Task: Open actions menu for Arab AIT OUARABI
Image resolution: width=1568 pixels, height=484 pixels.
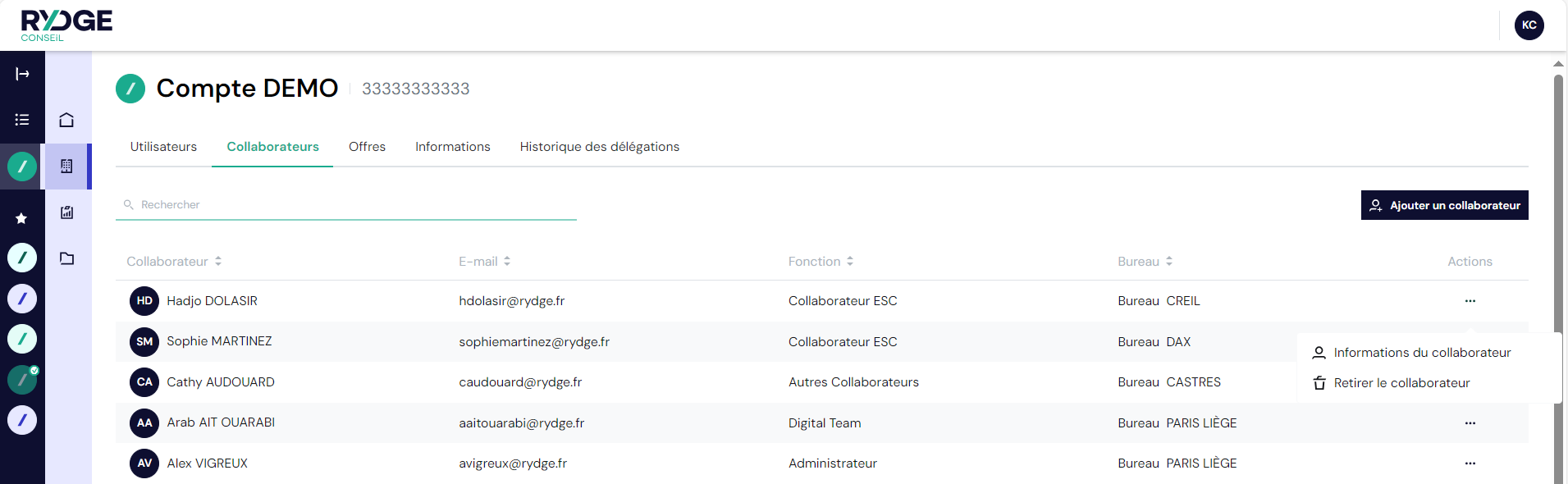Action: 1470,423
